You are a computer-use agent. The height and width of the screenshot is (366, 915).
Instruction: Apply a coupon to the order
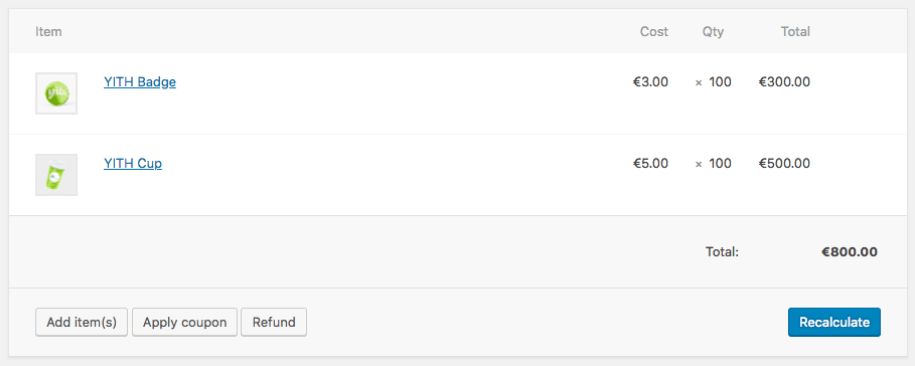tap(184, 322)
